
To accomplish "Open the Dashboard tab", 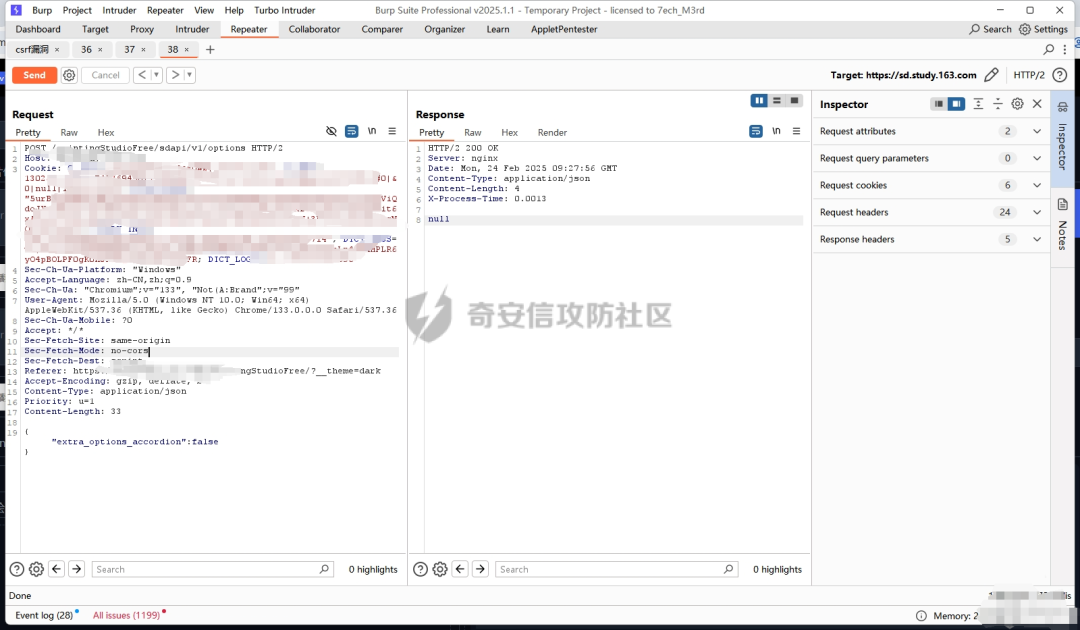I will [38, 29].
